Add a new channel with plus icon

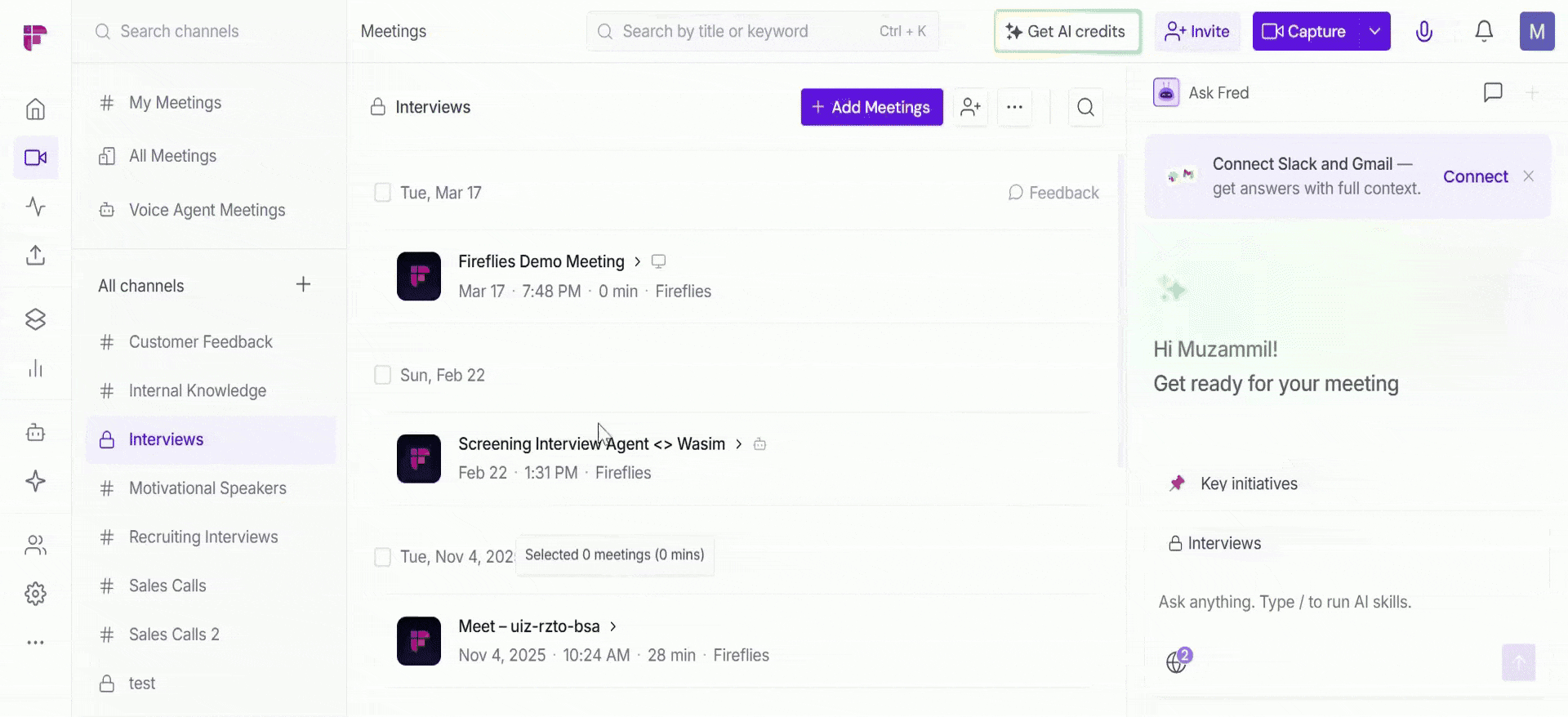[x=303, y=284]
